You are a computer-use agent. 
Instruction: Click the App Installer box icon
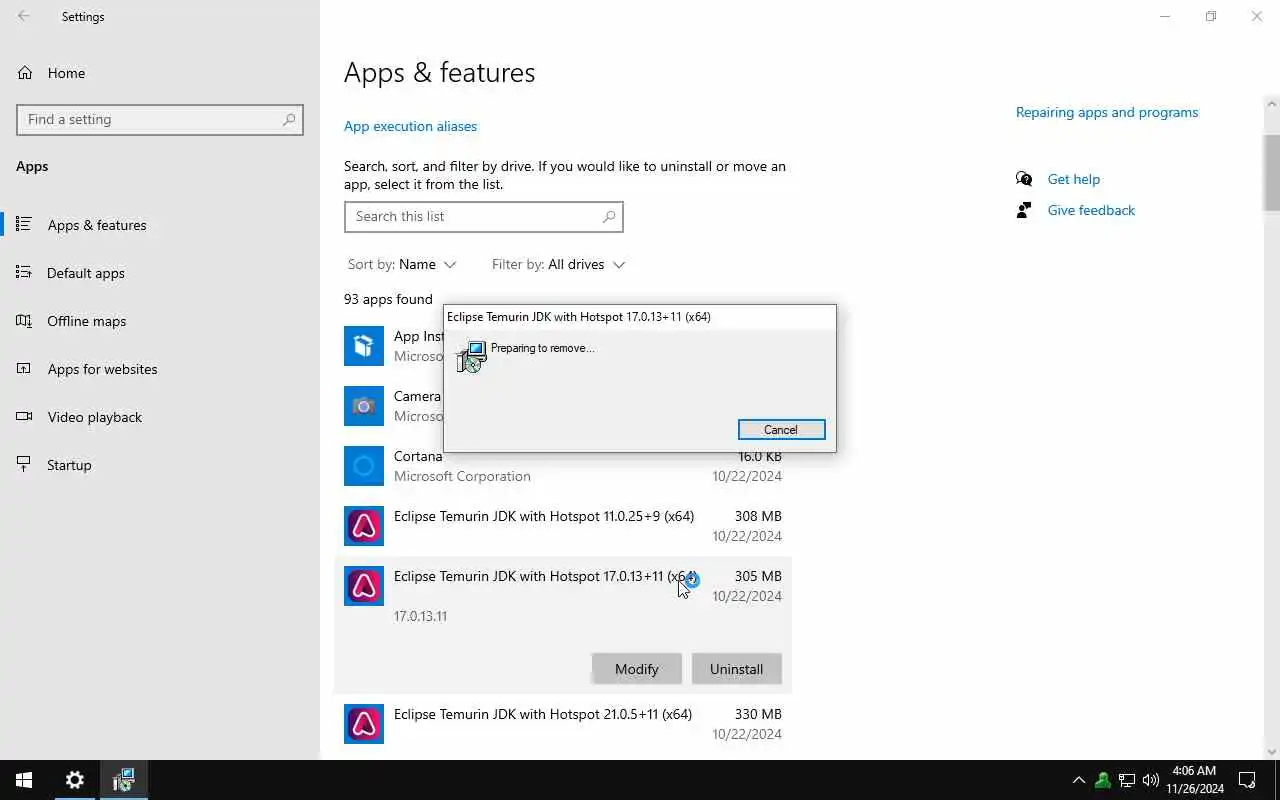[364, 346]
